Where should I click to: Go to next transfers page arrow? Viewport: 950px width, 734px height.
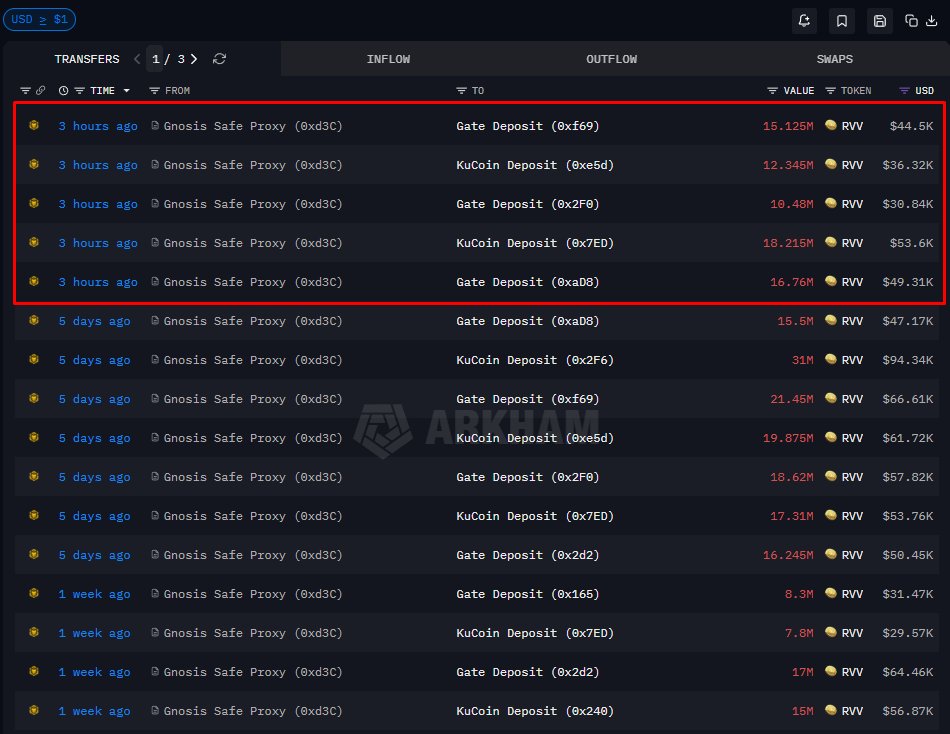(x=194, y=59)
